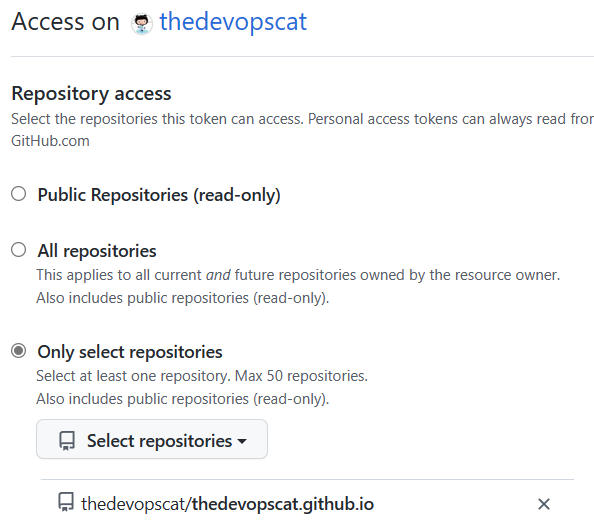This screenshot has height=529, width=594.
Task: Click the caret arrow on Select repositories
Action: pyautogui.click(x=242, y=441)
